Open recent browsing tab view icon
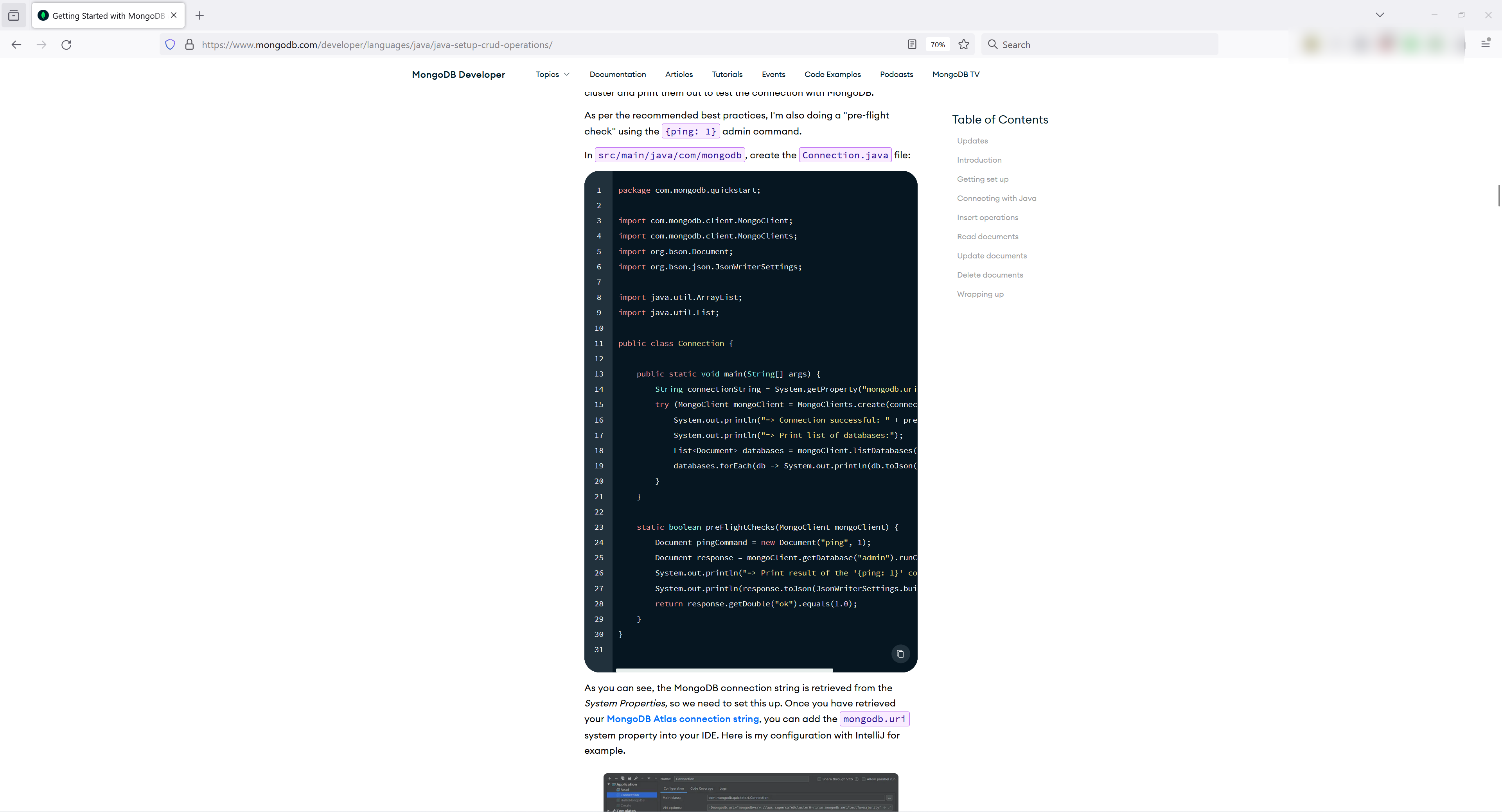Screen dimensions: 1502x812 click(x=14, y=16)
